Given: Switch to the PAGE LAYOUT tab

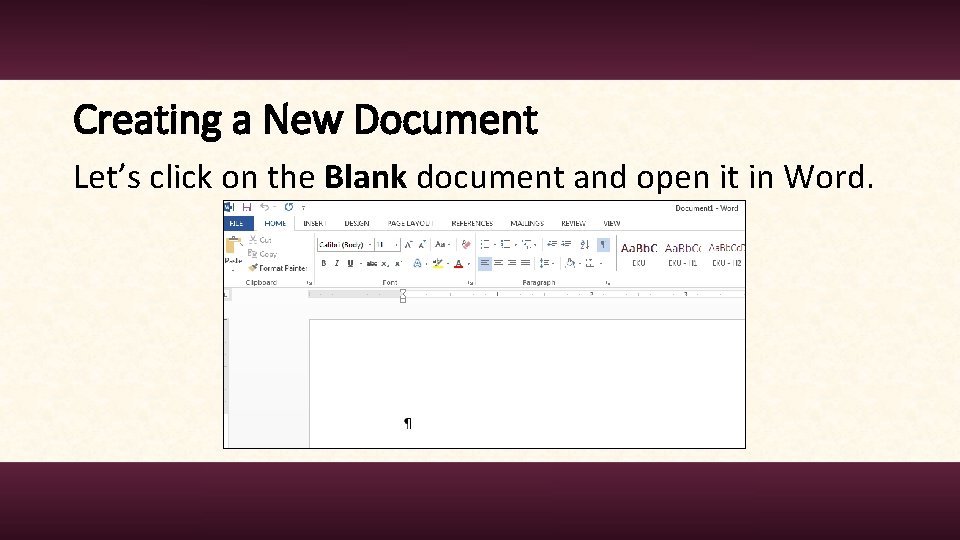Looking at the screenshot, I should coord(410,223).
